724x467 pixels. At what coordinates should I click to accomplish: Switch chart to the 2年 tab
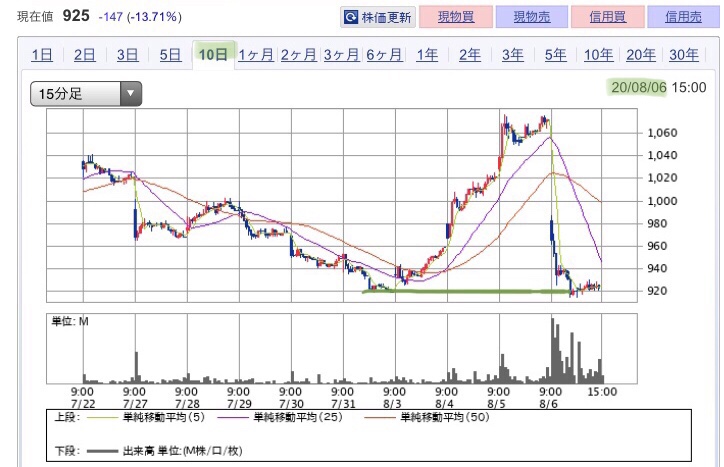pos(470,55)
